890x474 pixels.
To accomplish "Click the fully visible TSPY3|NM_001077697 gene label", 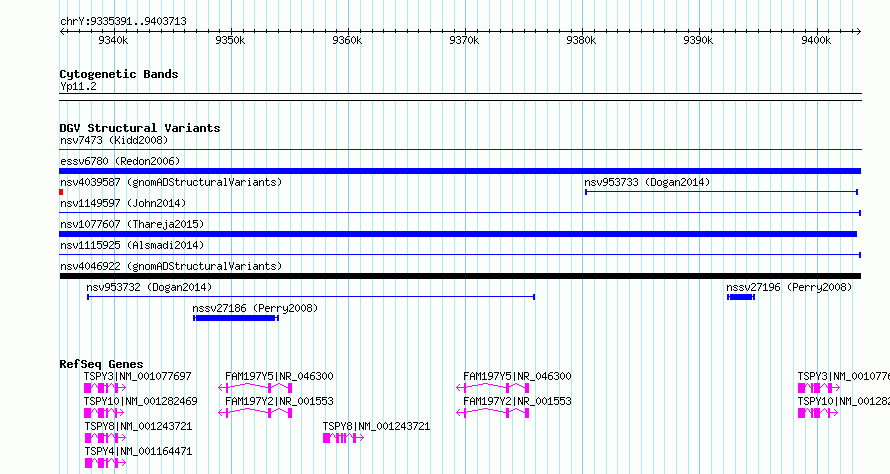I will pyautogui.click(x=137, y=376).
